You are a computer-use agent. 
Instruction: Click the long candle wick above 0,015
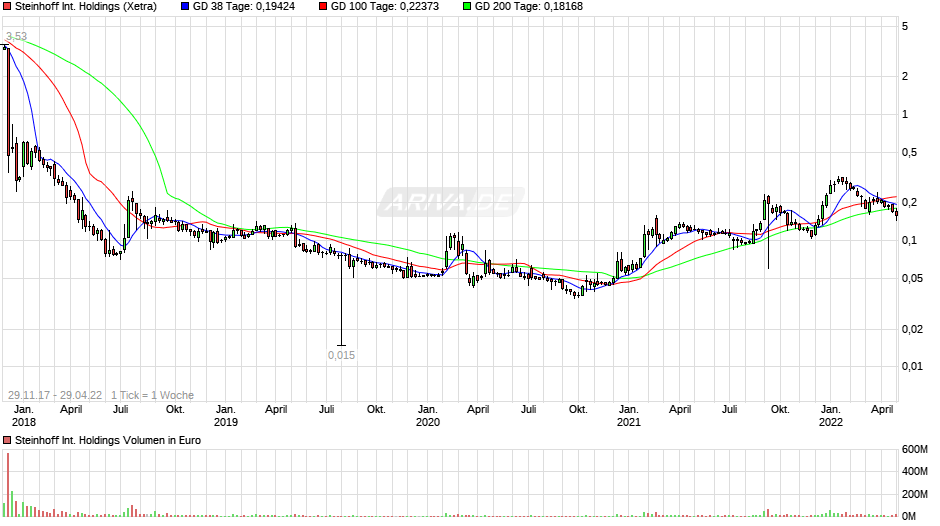click(x=342, y=300)
